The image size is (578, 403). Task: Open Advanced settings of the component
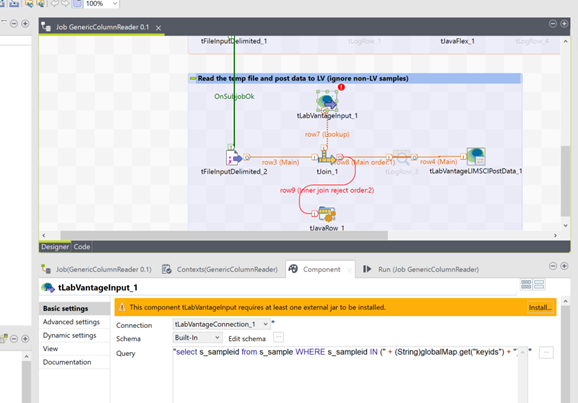[74, 322]
